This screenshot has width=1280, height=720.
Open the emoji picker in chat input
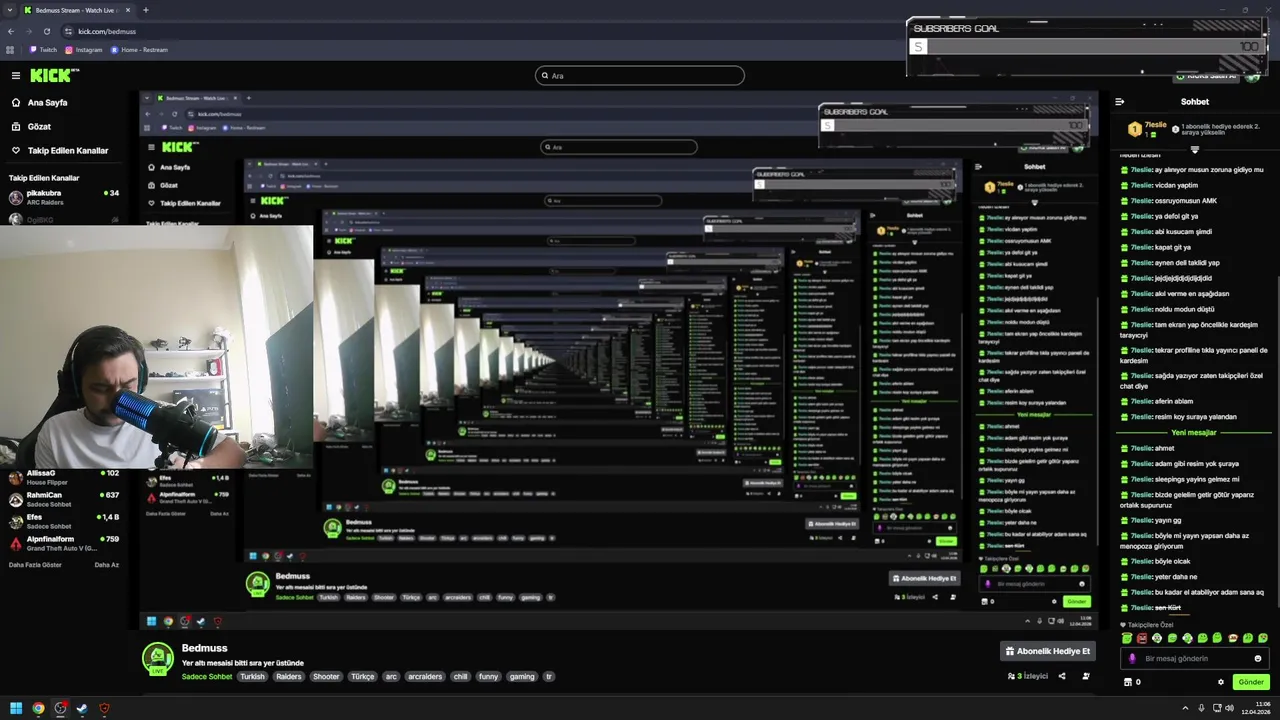[x=1258, y=659]
